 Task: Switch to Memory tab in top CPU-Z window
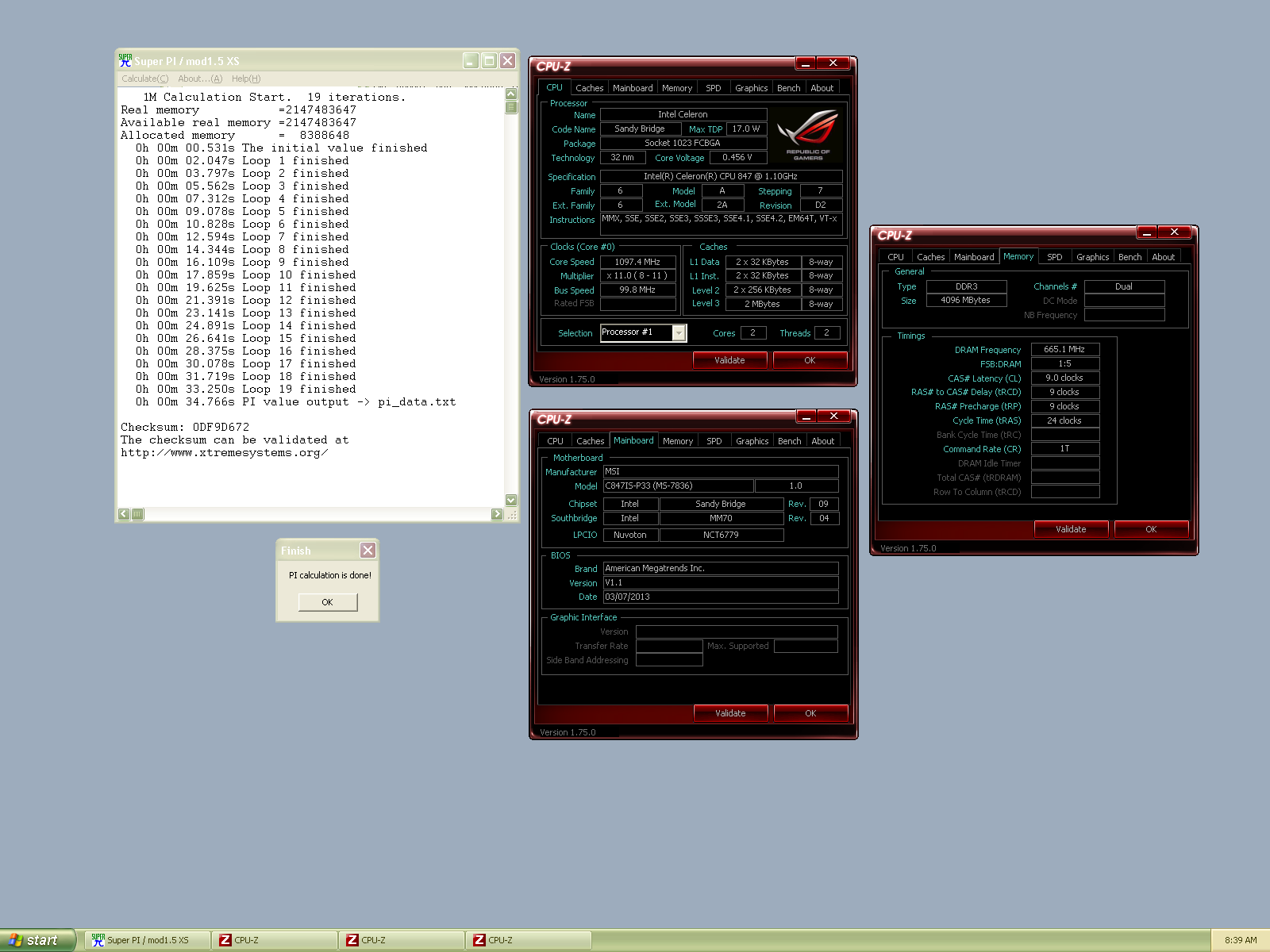677,88
